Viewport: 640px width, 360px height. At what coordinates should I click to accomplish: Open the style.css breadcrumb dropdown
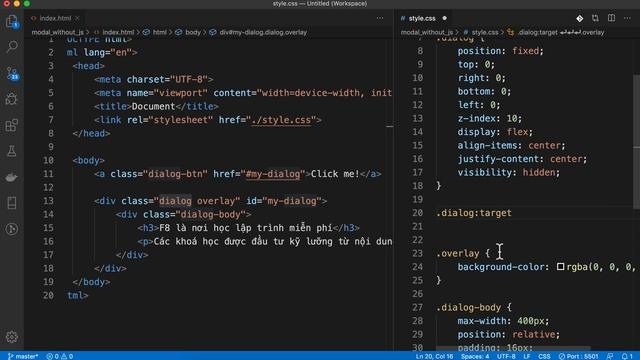(x=480, y=32)
